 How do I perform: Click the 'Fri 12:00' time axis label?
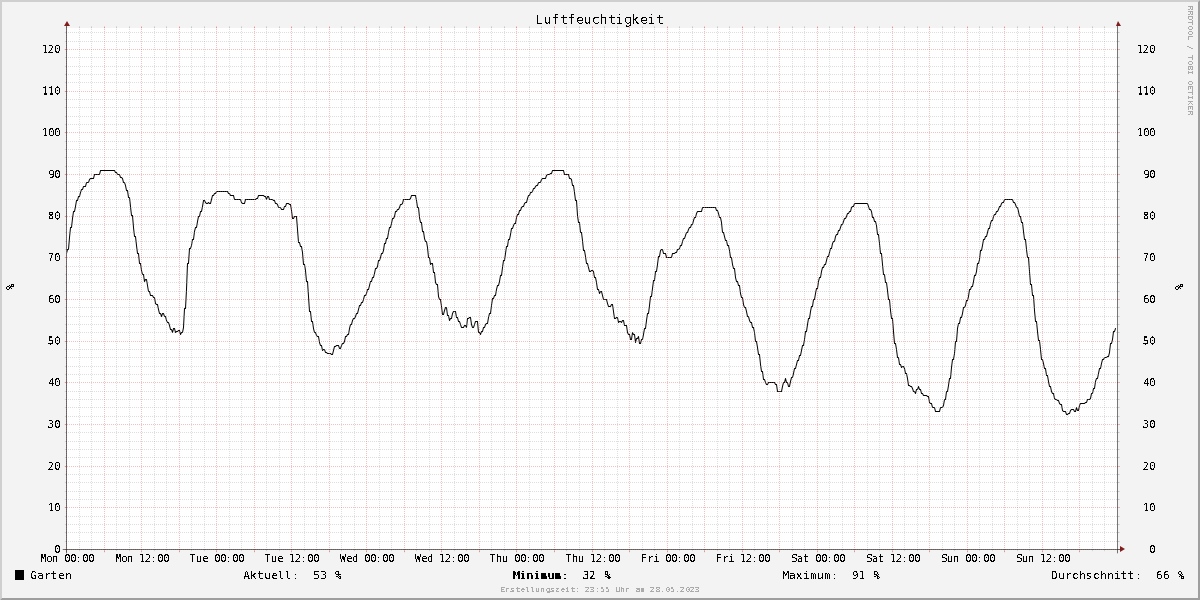click(743, 558)
